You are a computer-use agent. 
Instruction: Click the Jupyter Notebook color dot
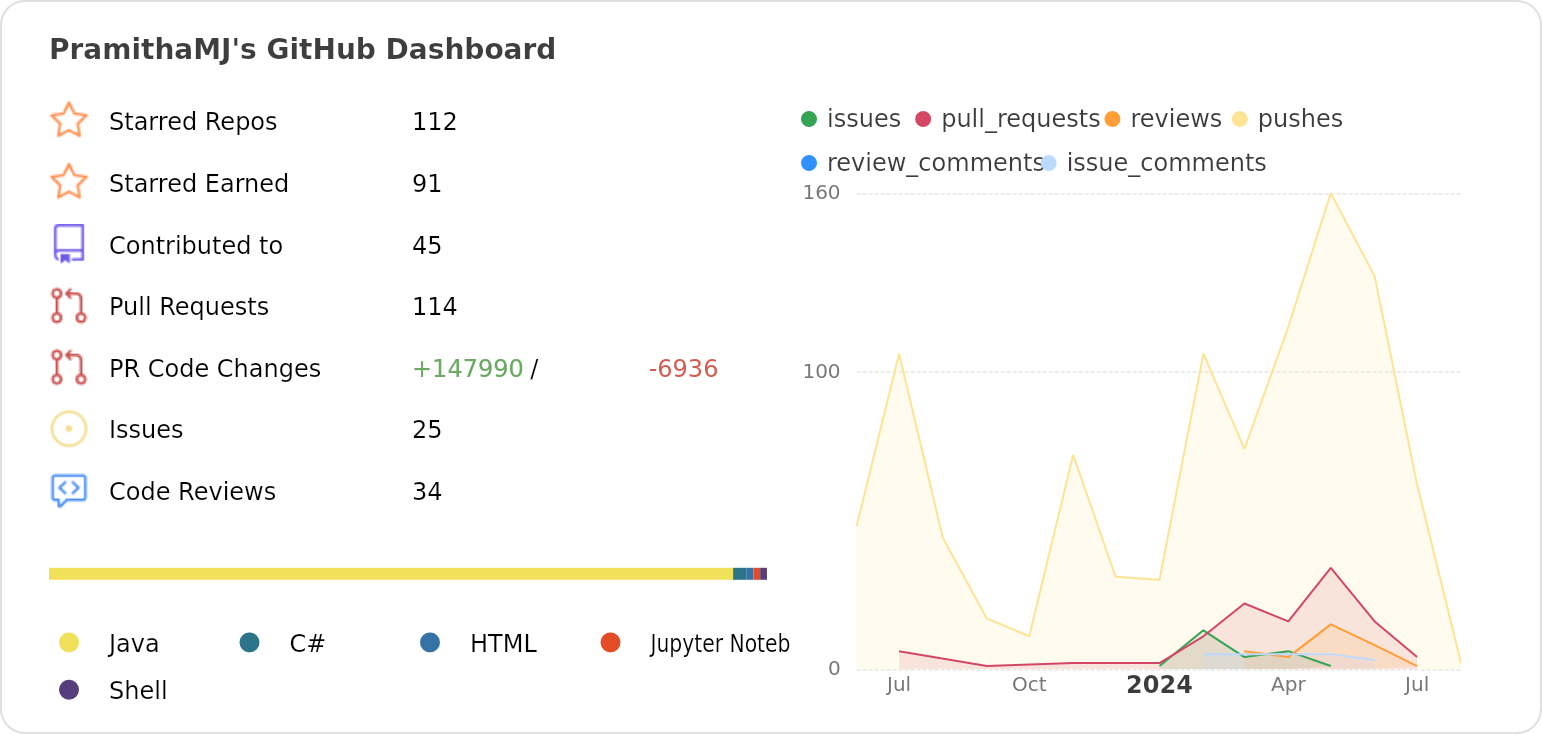[x=611, y=642]
